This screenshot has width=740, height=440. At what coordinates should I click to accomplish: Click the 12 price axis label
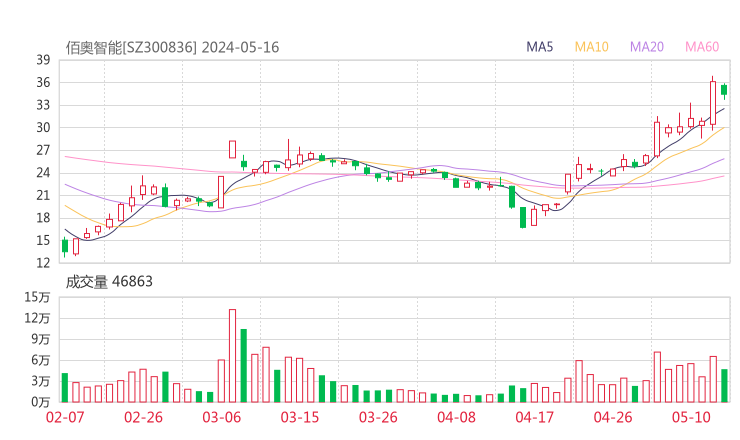click(43, 262)
